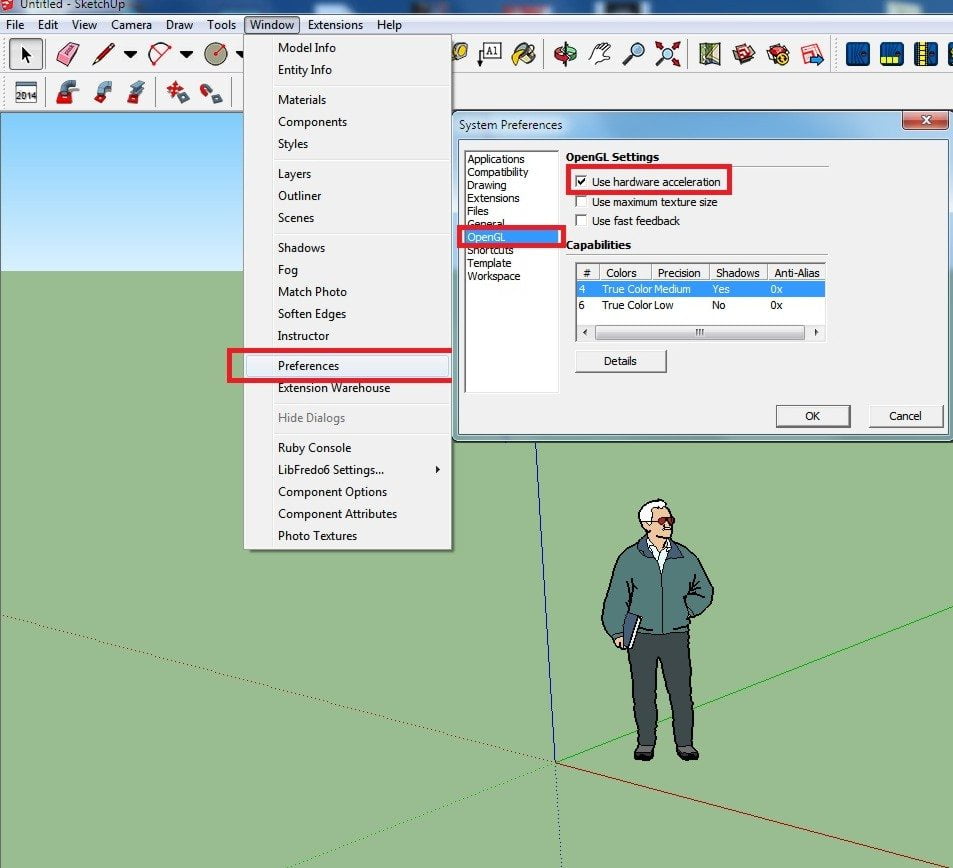Click the red magnet plugin icon
This screenshot has width=953, height=868.
pos(211,93)
